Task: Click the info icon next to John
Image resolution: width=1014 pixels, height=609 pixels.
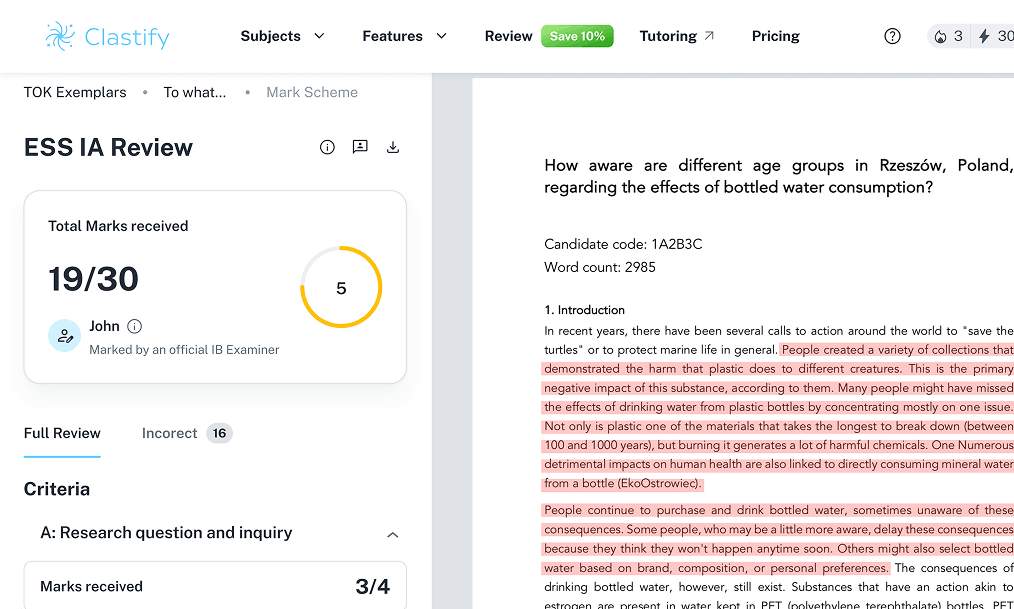Action: point(135,326)
